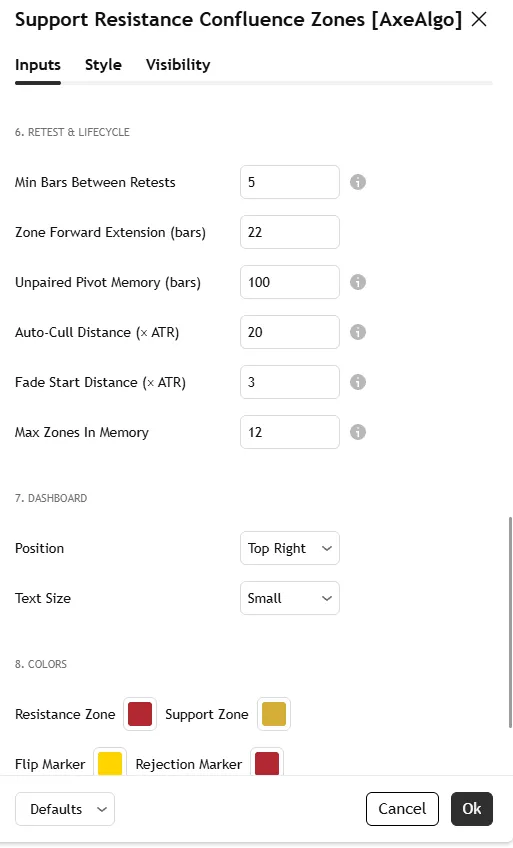513x848 pixels.
Task: Open the dashboard Position dropdown
Action: click(x=290, y=548)
